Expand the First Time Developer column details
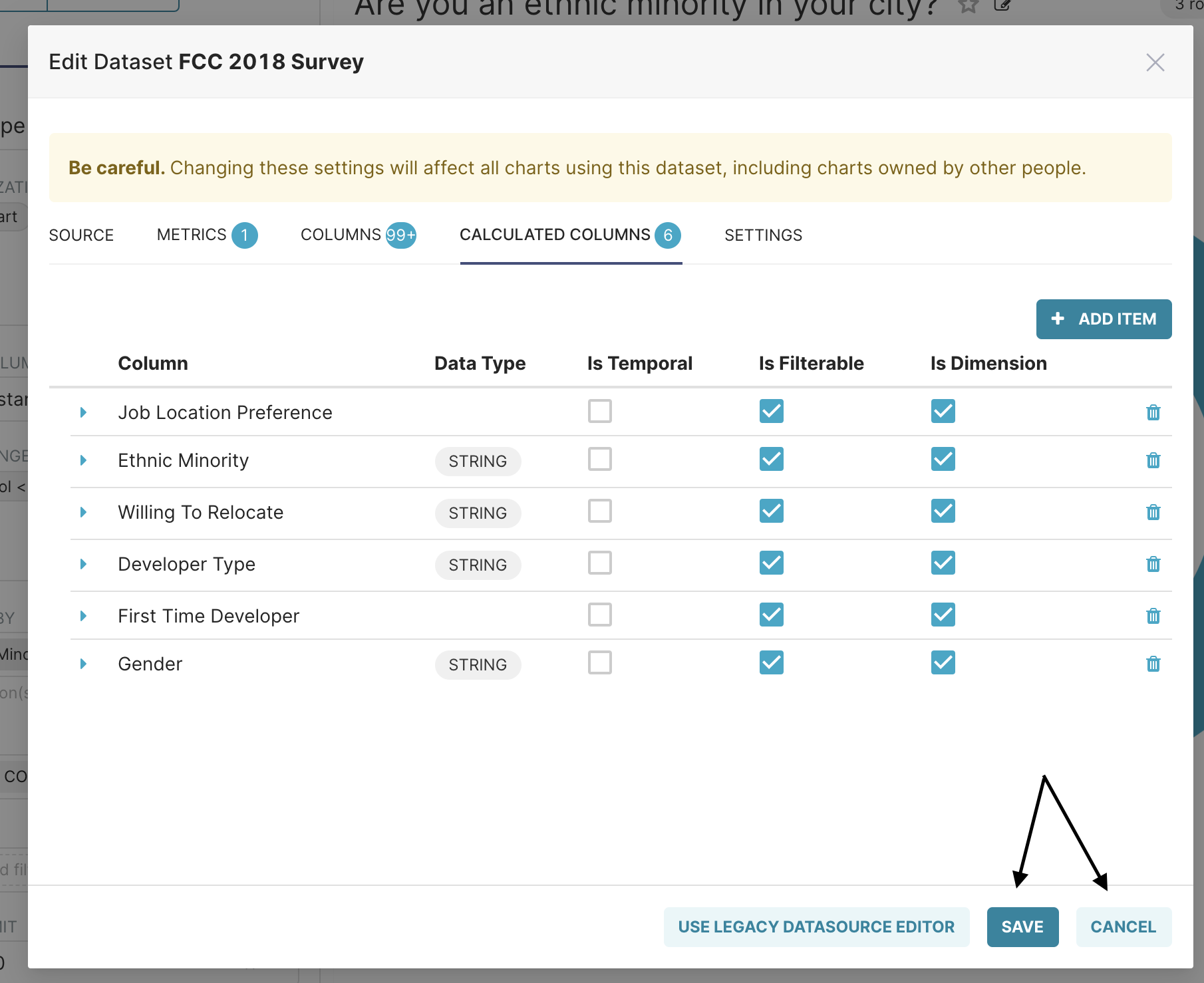 pyautogui.click(x=84, y=615)
